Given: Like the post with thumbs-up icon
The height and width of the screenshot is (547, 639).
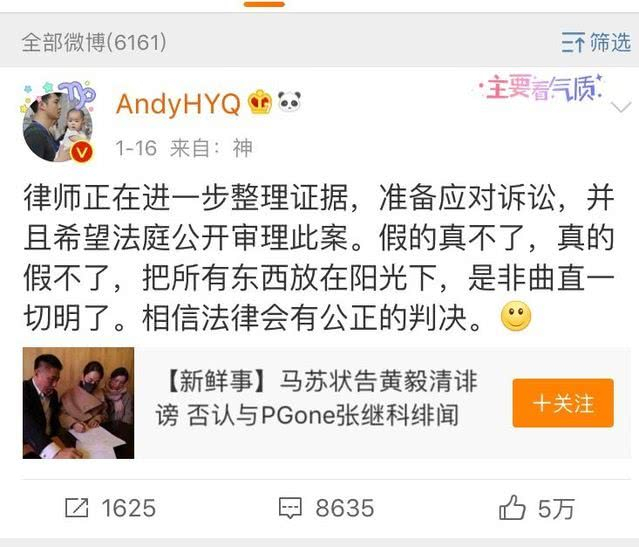Looking at the screenshot, I should (512, 507).
